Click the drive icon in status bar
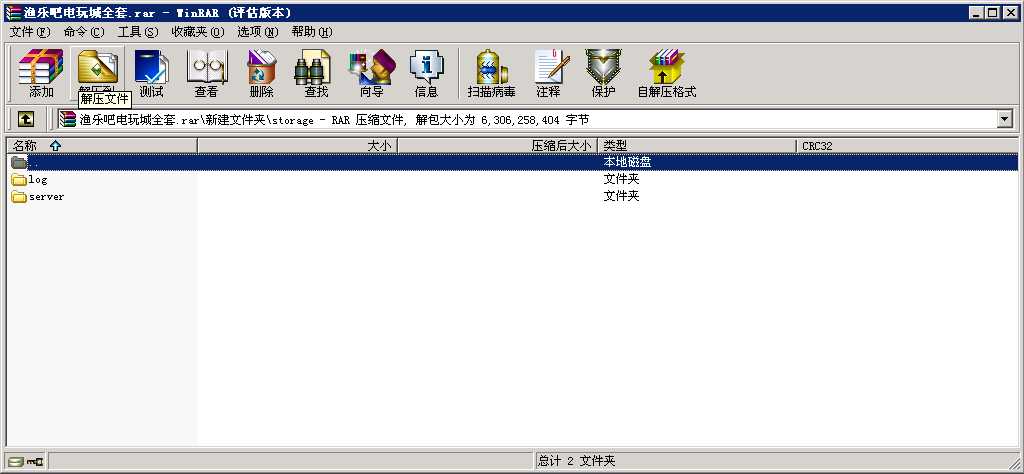The height and width of the screenshot is (474, 1024). coord(16,462)
